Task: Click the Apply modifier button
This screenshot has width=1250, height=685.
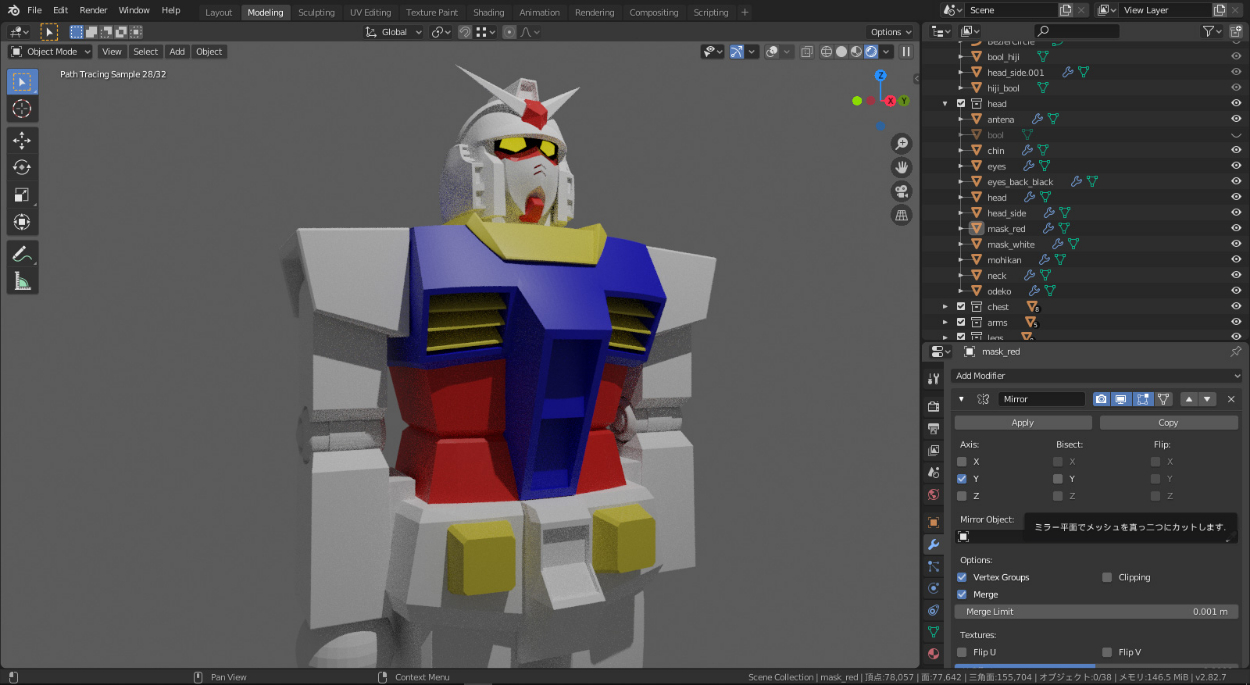Action: point(1022,422)
